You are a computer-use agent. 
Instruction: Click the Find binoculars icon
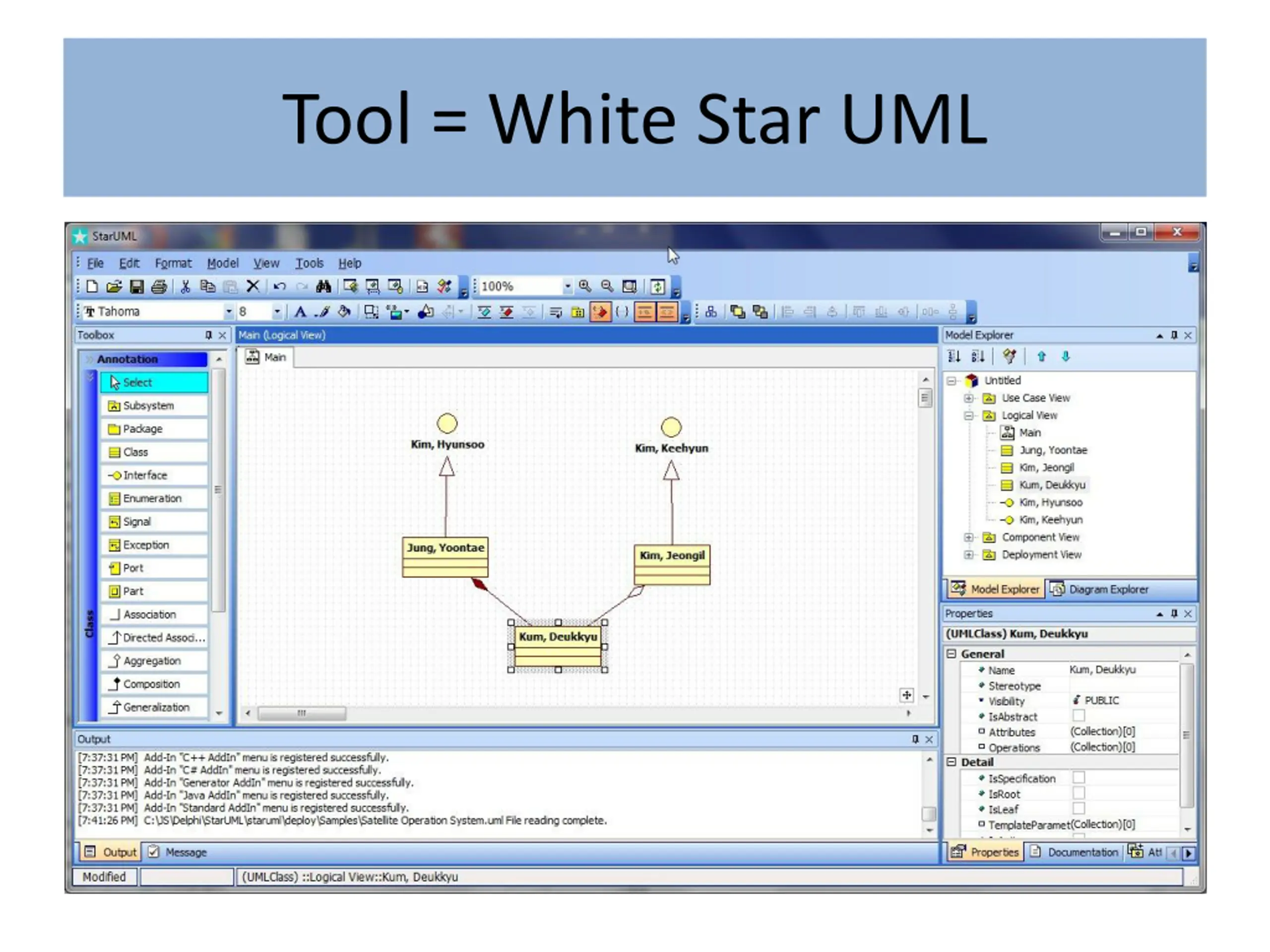324,287
